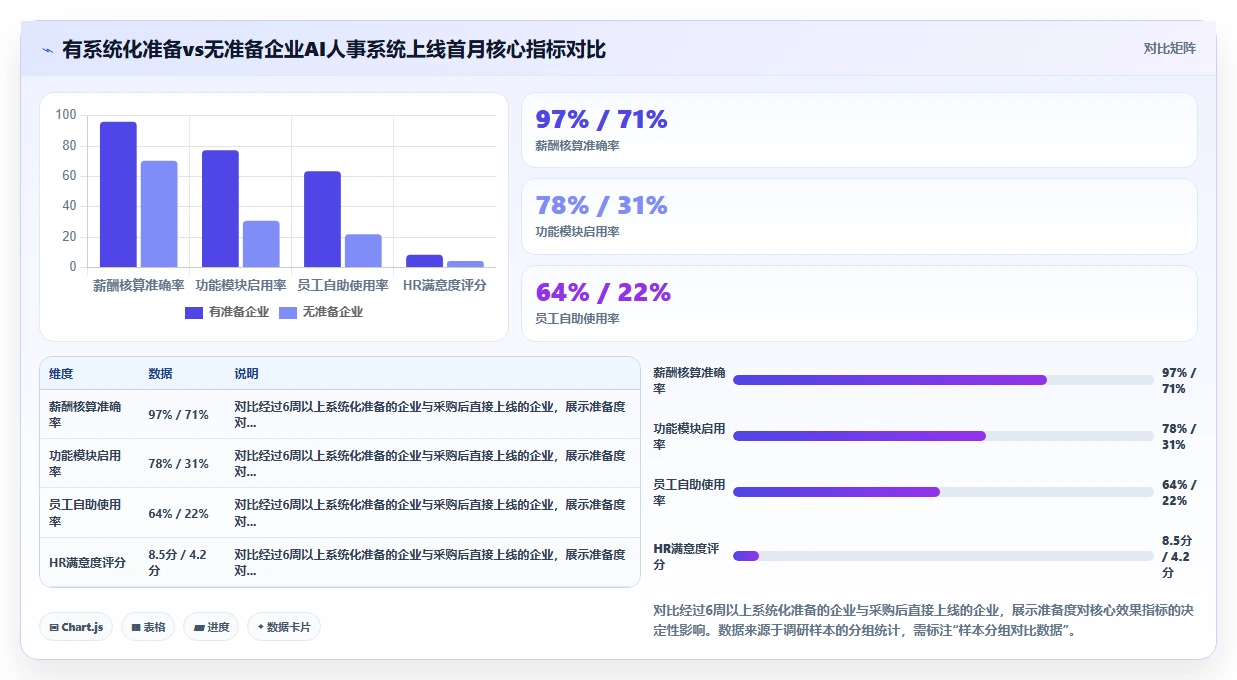Click the 无准备企业 bar for 薪酬核算准确率
Screen dimensions: 1237x680
159,214
